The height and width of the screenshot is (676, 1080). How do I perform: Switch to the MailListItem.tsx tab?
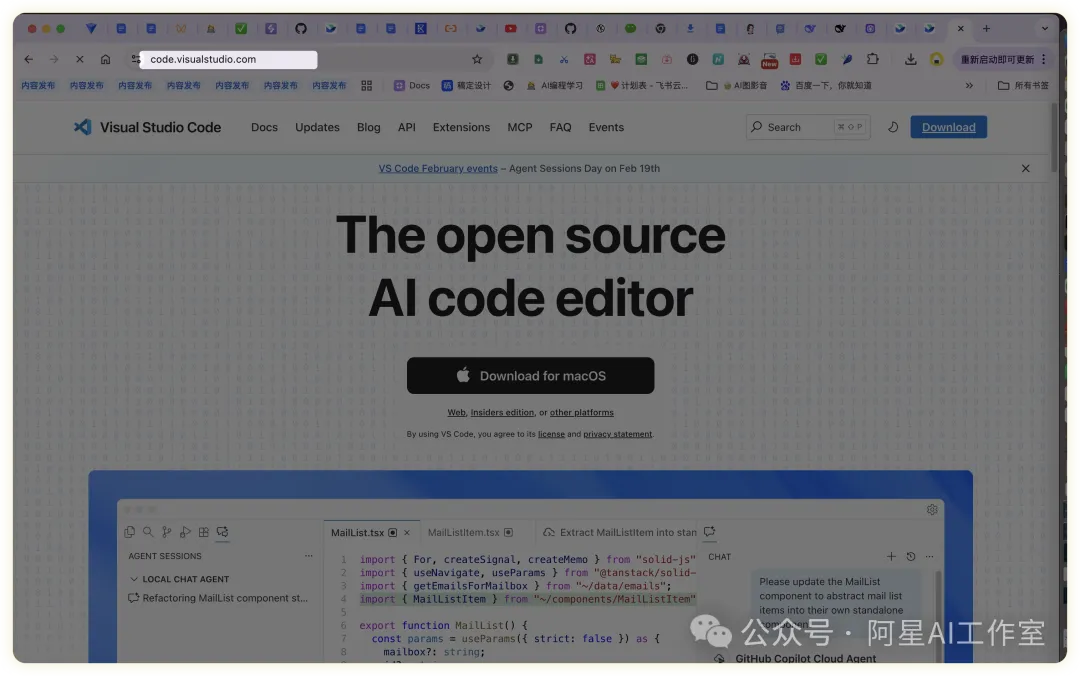[x=463, y=532]
